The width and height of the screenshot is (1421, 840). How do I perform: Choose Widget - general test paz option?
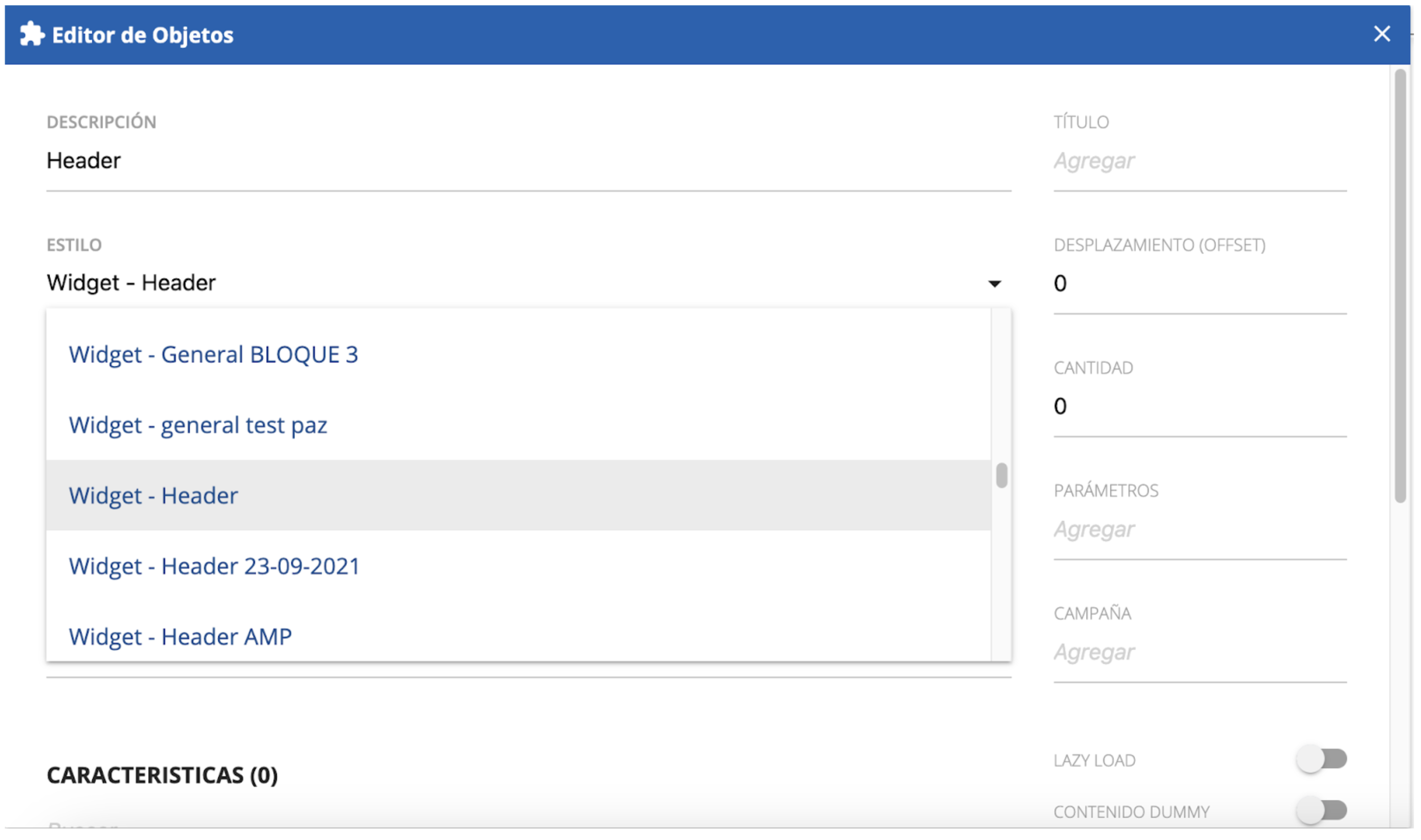click(519, 425)
